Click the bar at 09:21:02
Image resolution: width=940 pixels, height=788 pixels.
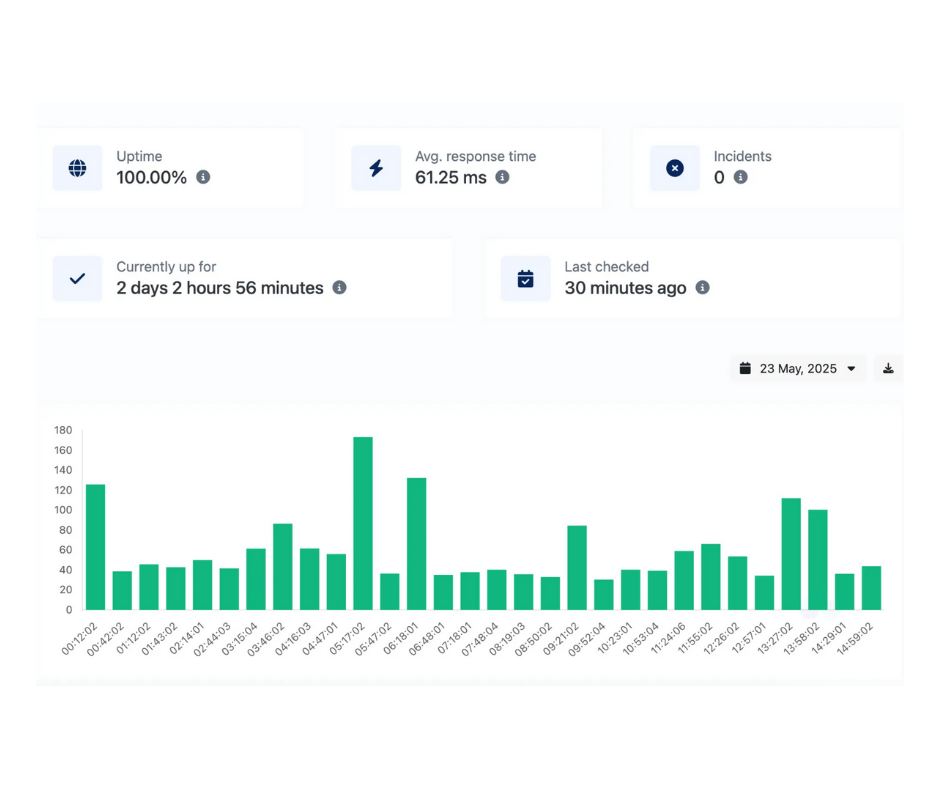pyautogui.click(x=577, y=568)
